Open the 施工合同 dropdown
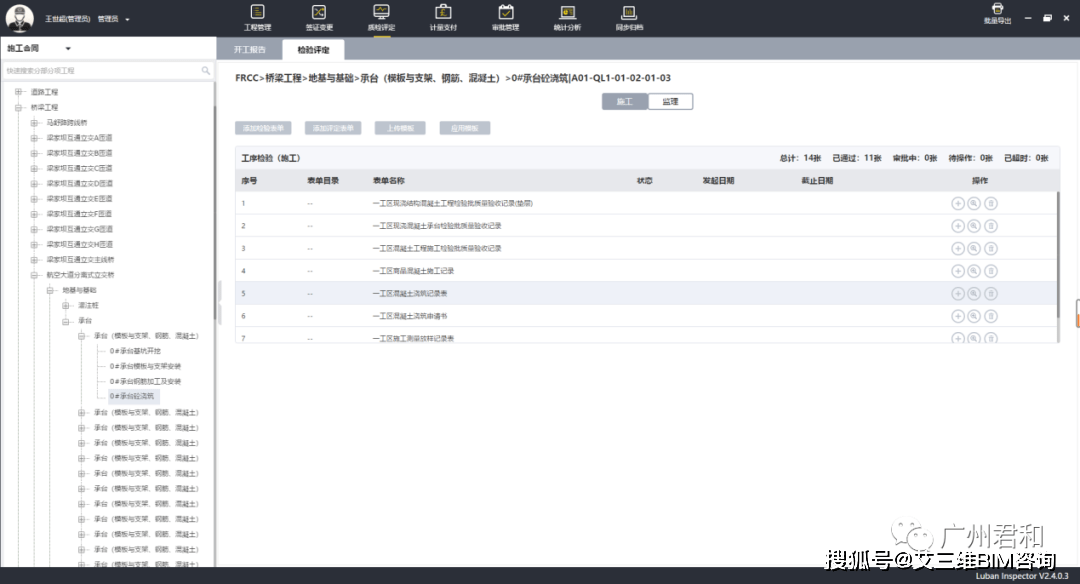Viewport: 1080px width, 584px height. point(39,48)
